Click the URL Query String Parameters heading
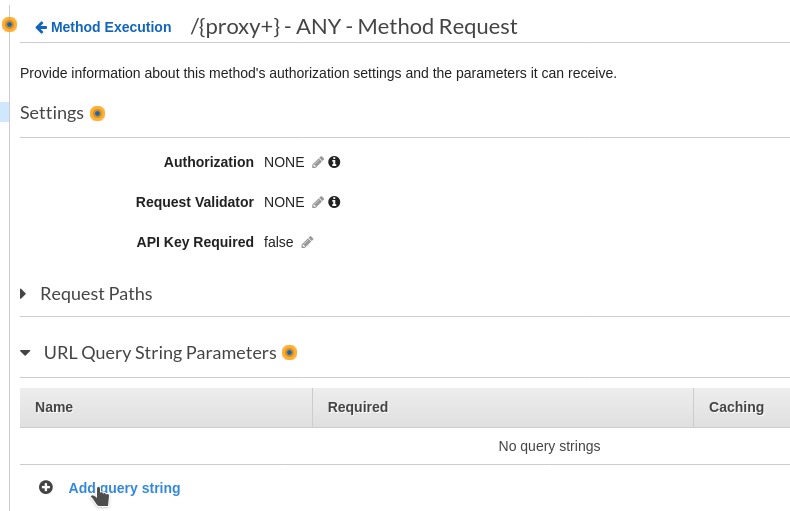 coord(160,353)
